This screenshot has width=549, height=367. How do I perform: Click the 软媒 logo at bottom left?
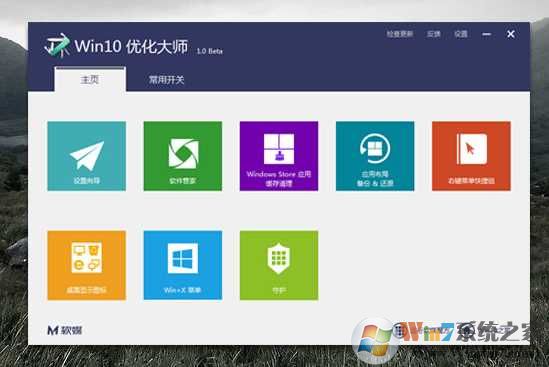pos(65,330)
